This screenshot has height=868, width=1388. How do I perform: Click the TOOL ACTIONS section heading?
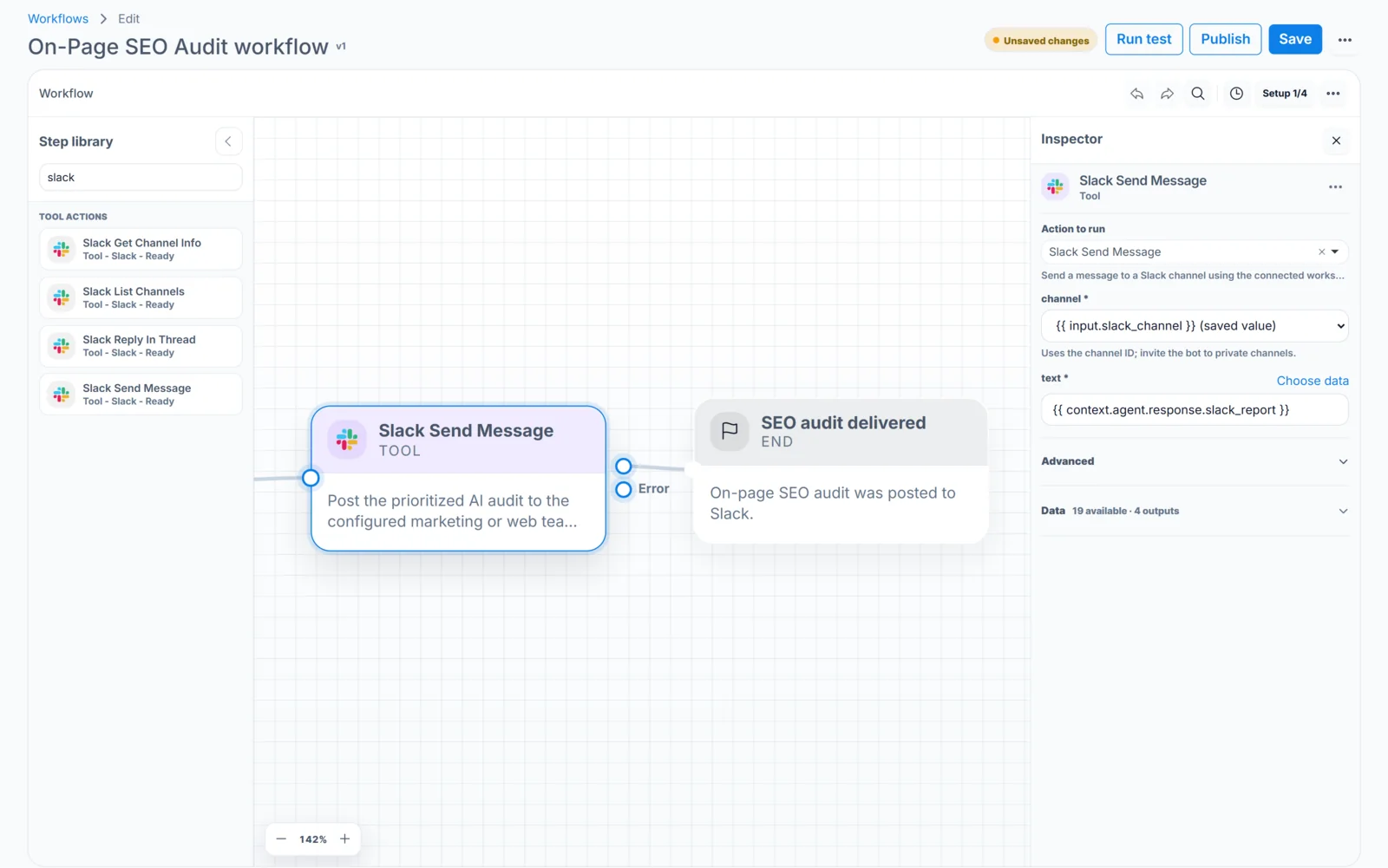coord(73,217)
